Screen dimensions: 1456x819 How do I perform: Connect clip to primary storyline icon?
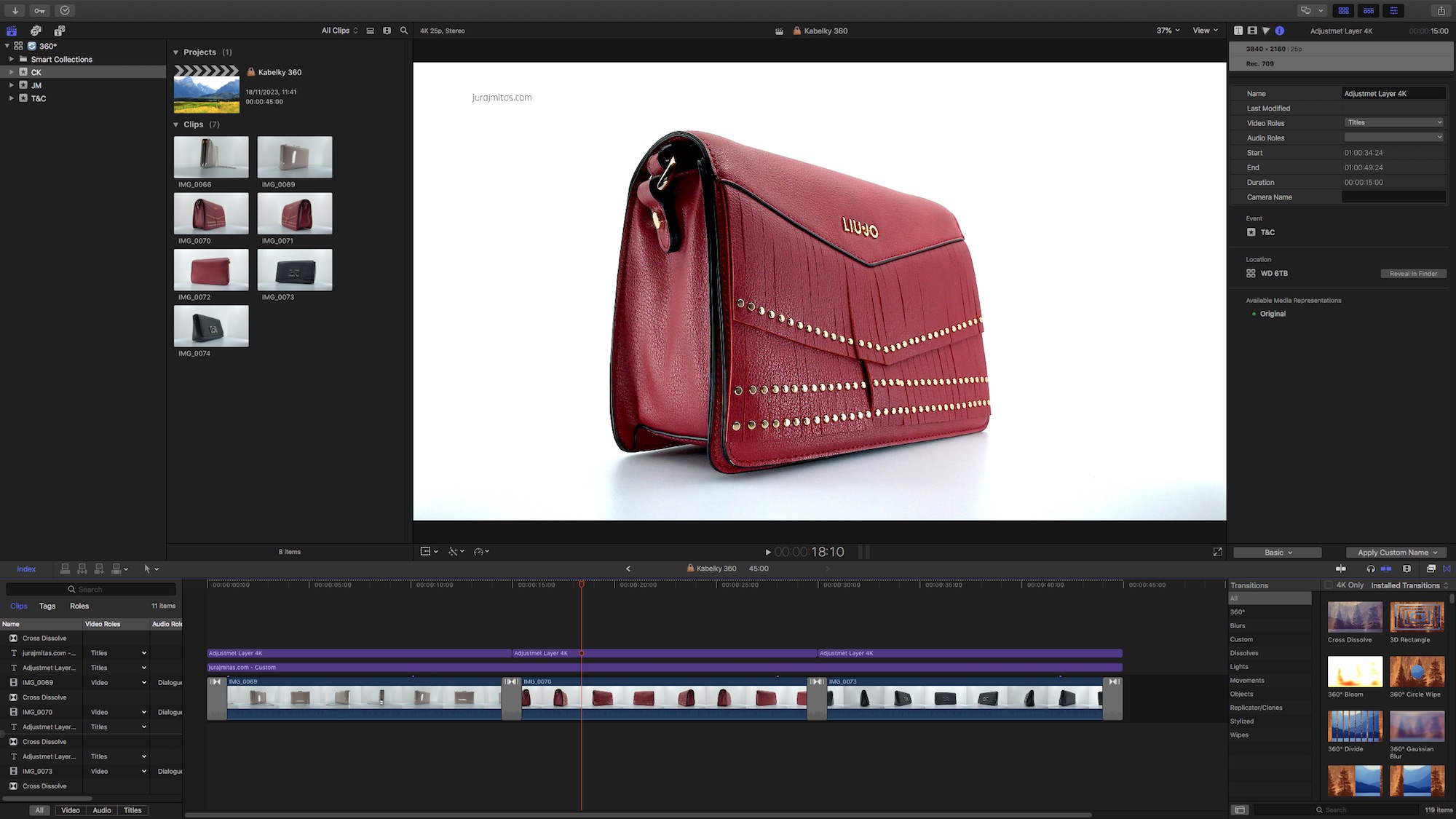point(66,569)
